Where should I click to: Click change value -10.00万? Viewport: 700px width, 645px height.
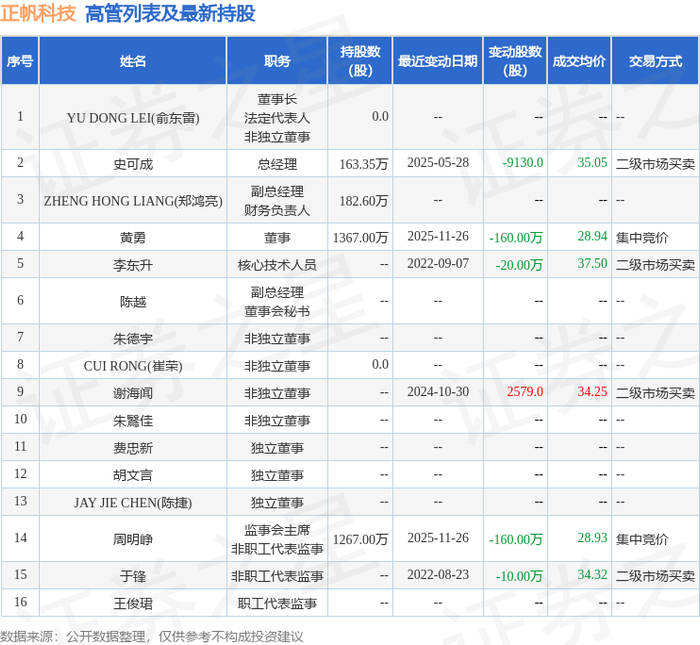click(519, 576)
